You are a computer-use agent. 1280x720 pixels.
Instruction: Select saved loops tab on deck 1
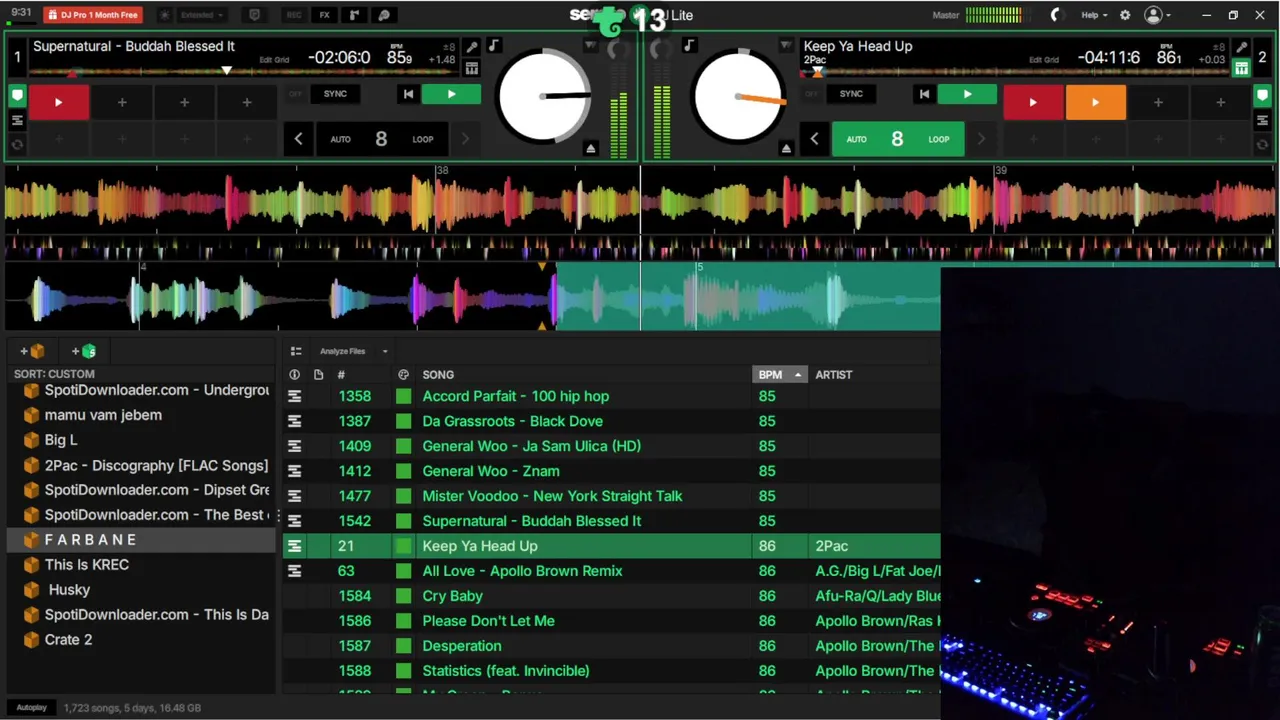17,120
